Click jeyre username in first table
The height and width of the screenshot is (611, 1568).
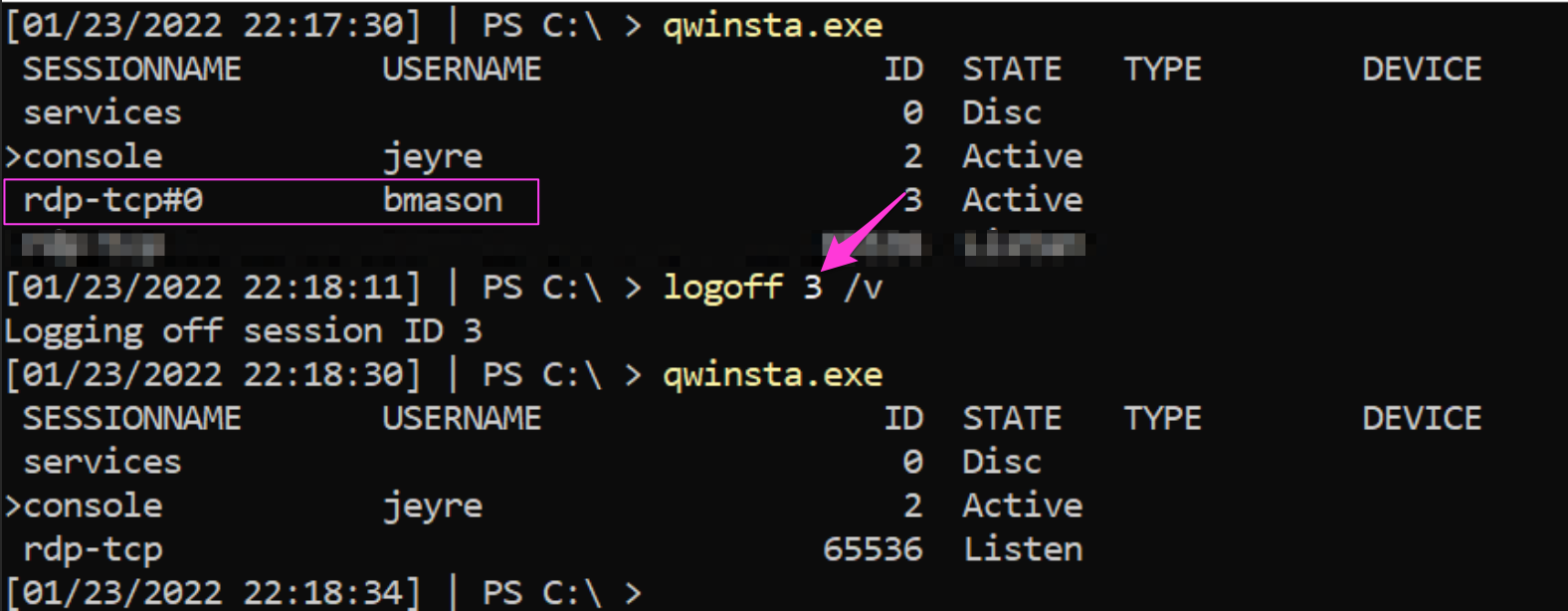point(433,157)
